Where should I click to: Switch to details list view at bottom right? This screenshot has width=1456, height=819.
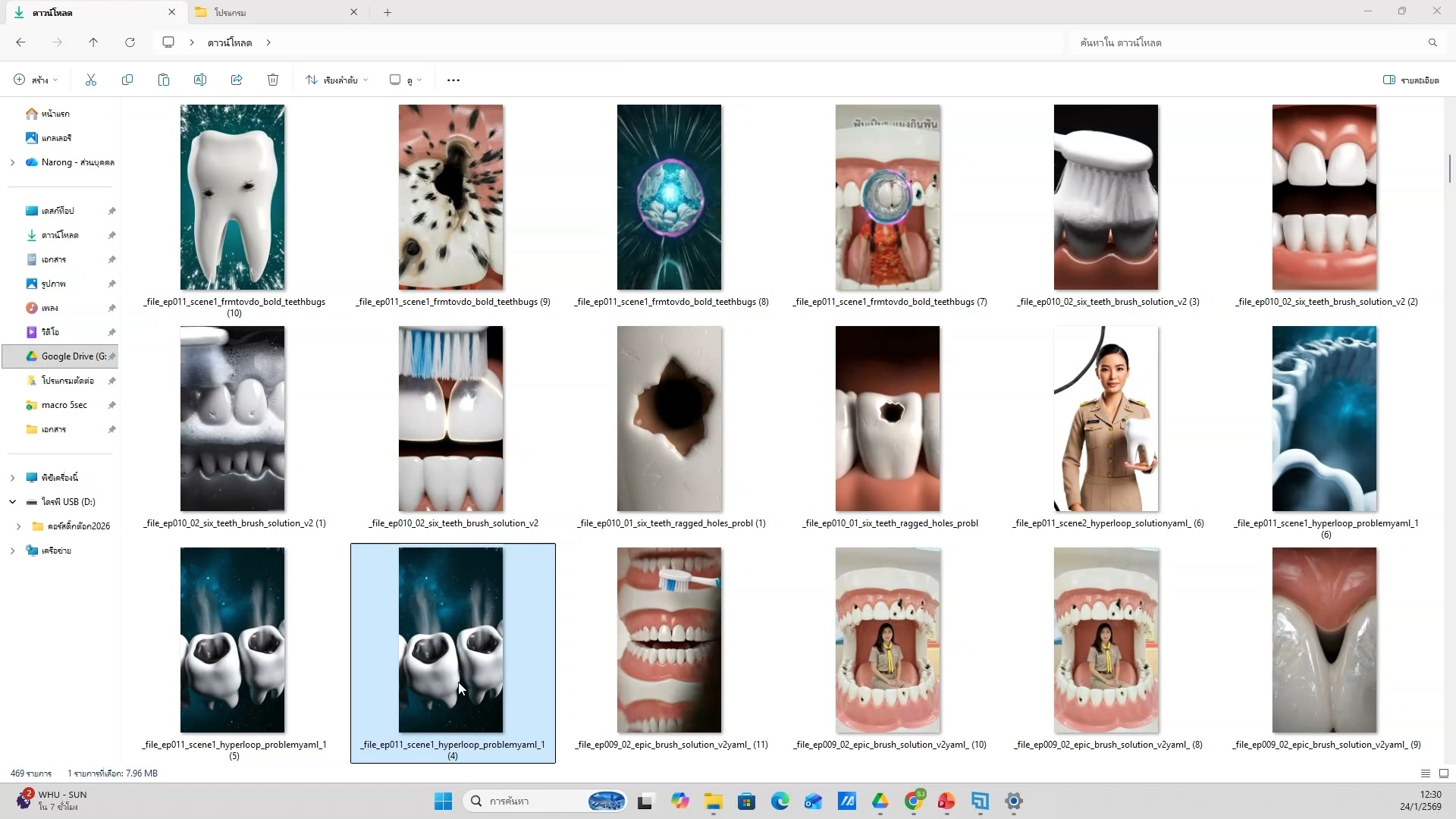1425,773
